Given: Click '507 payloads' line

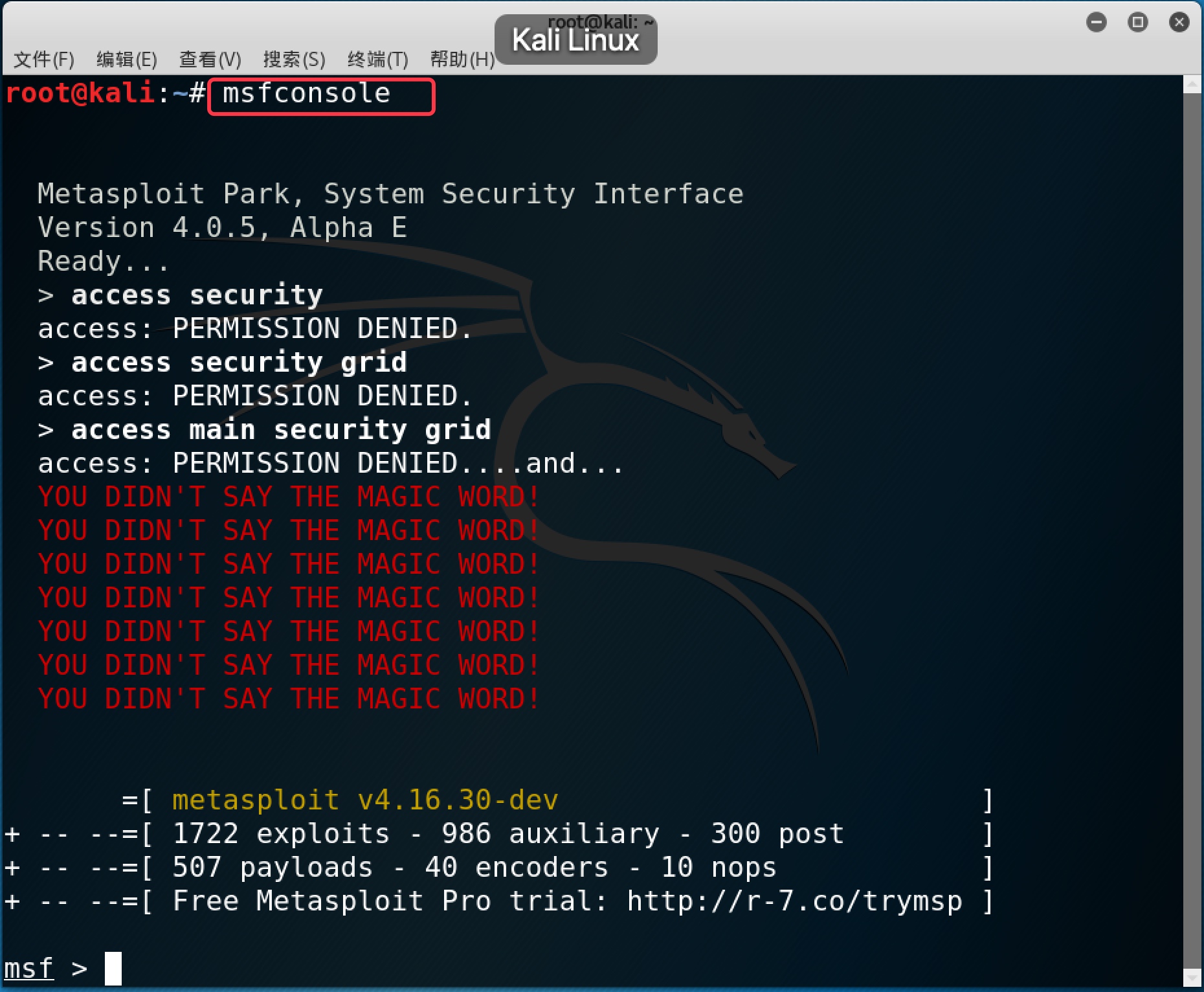Looking at the screenshot, I should [498, 868].
